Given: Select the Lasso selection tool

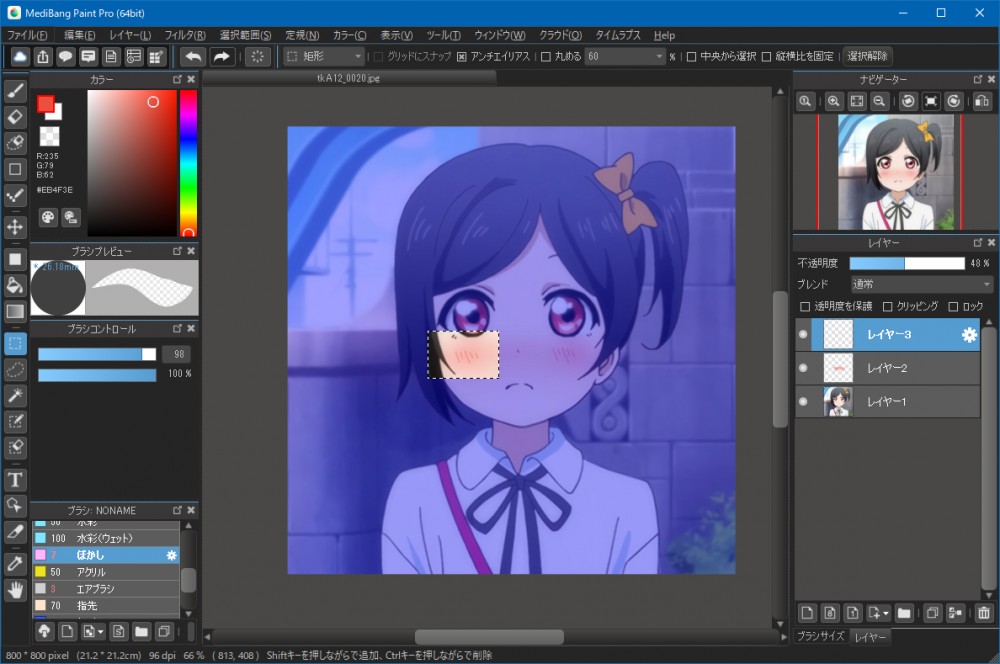Looking at the screenshot, I should coord(15,369).
